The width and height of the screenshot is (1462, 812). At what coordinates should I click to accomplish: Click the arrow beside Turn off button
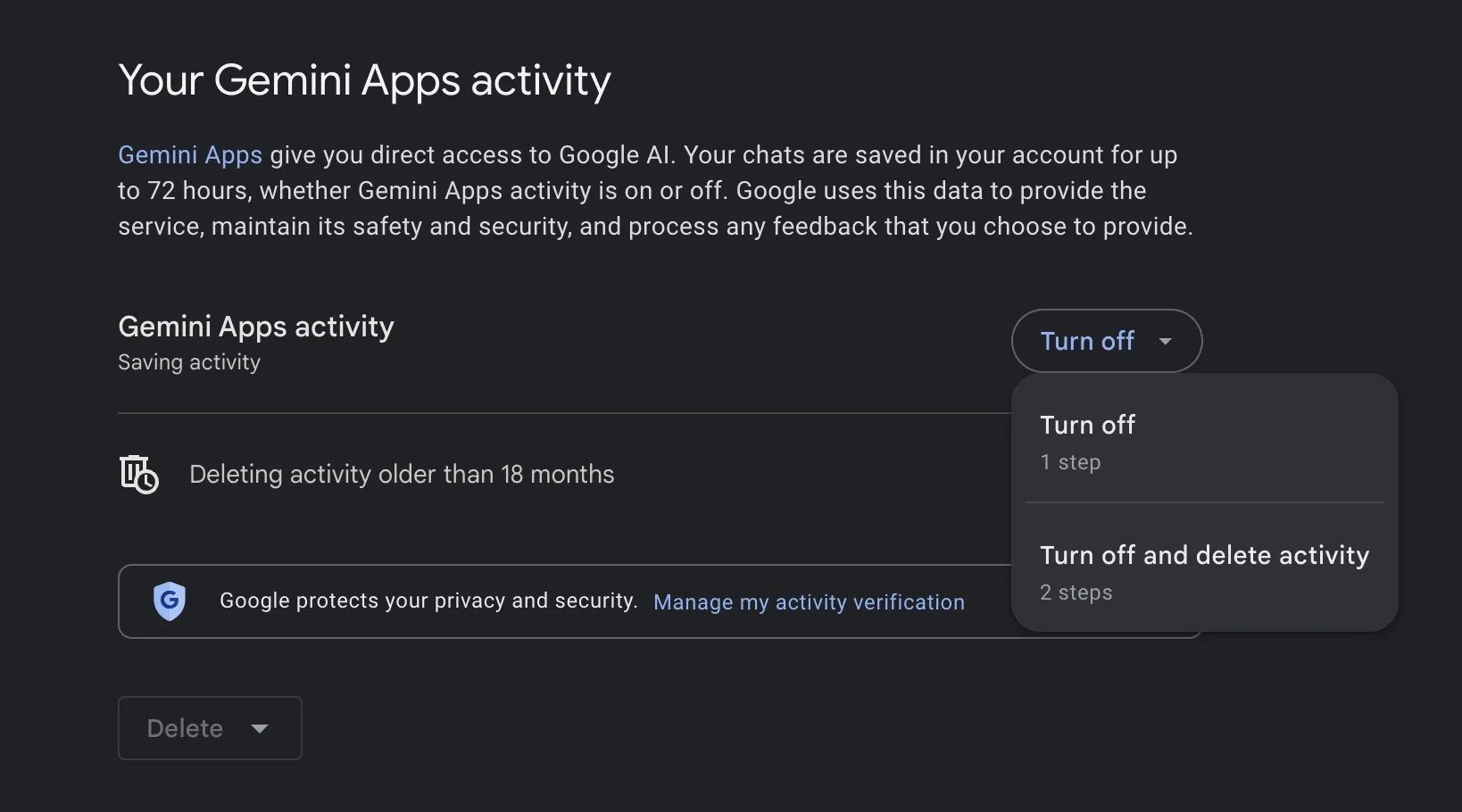[x=1165, y=341]
